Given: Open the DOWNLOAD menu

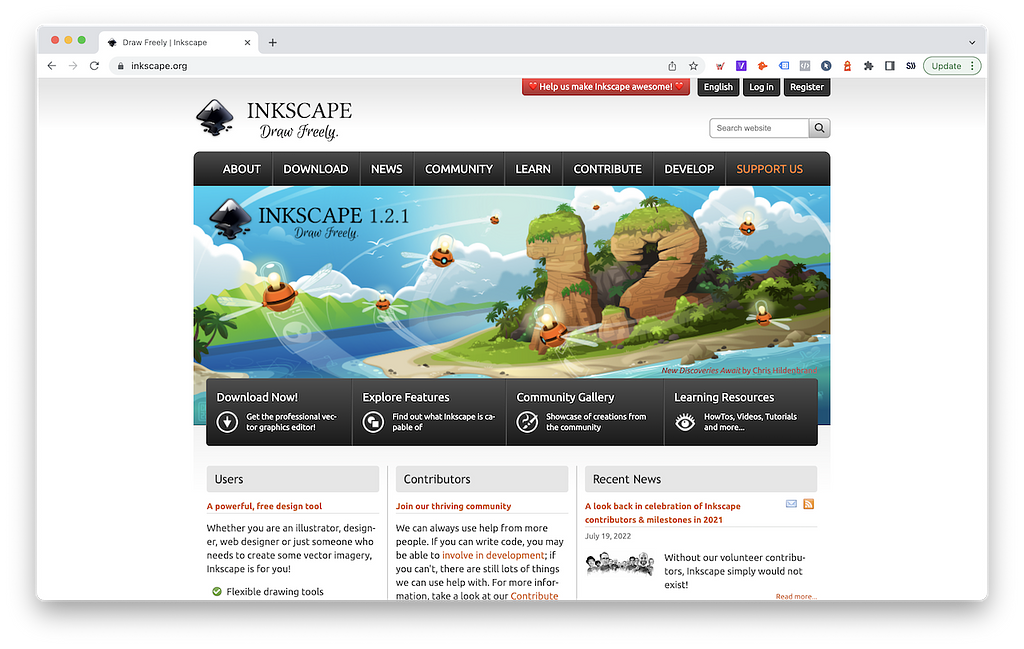Looking at the screenshot, I should tap(315, 169).
